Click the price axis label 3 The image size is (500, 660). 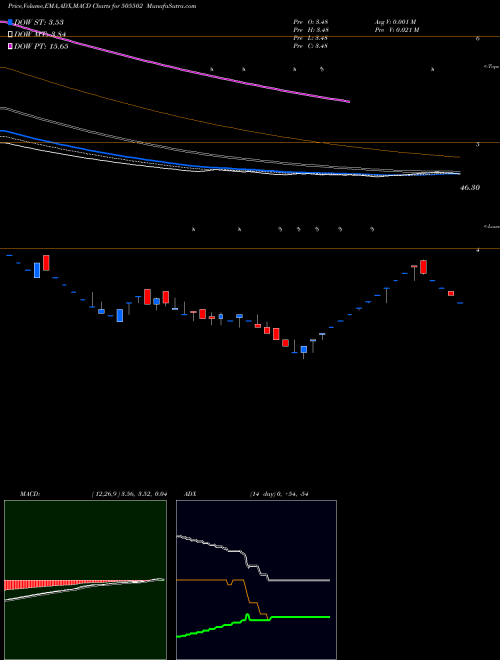477,144
